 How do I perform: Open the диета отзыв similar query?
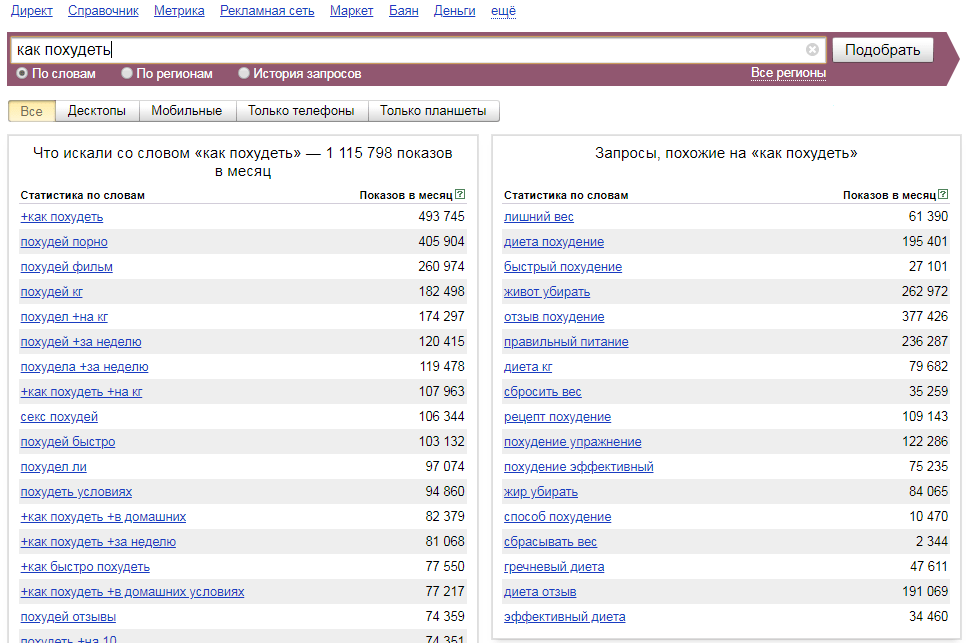point(540,592)
